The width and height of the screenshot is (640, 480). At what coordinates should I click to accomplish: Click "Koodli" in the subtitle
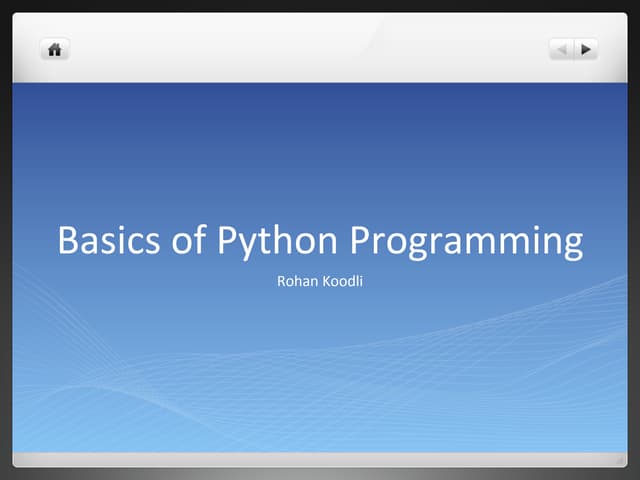point(342,281)
